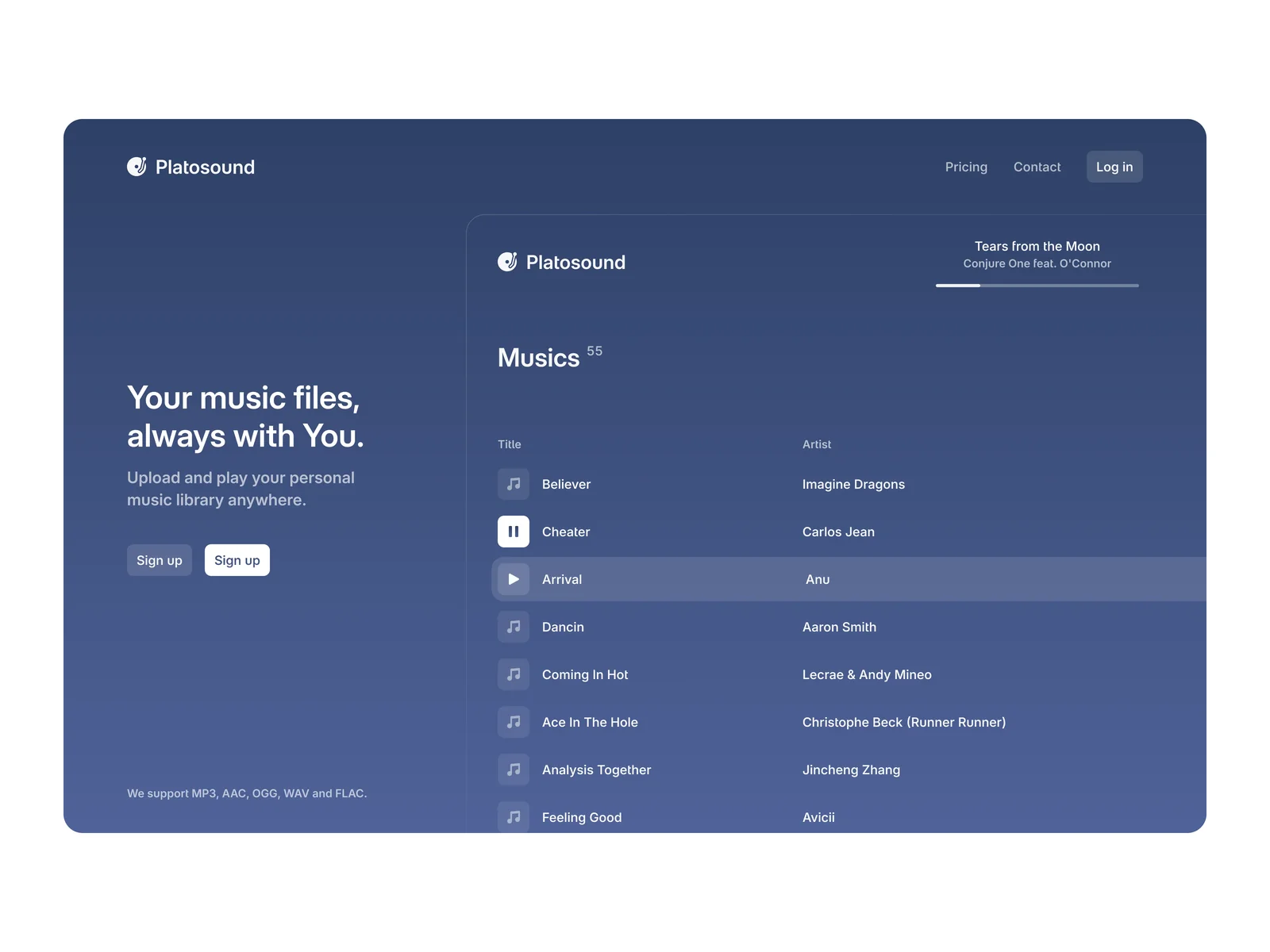Click artist Carlos Jean

(x=838, y=532)
